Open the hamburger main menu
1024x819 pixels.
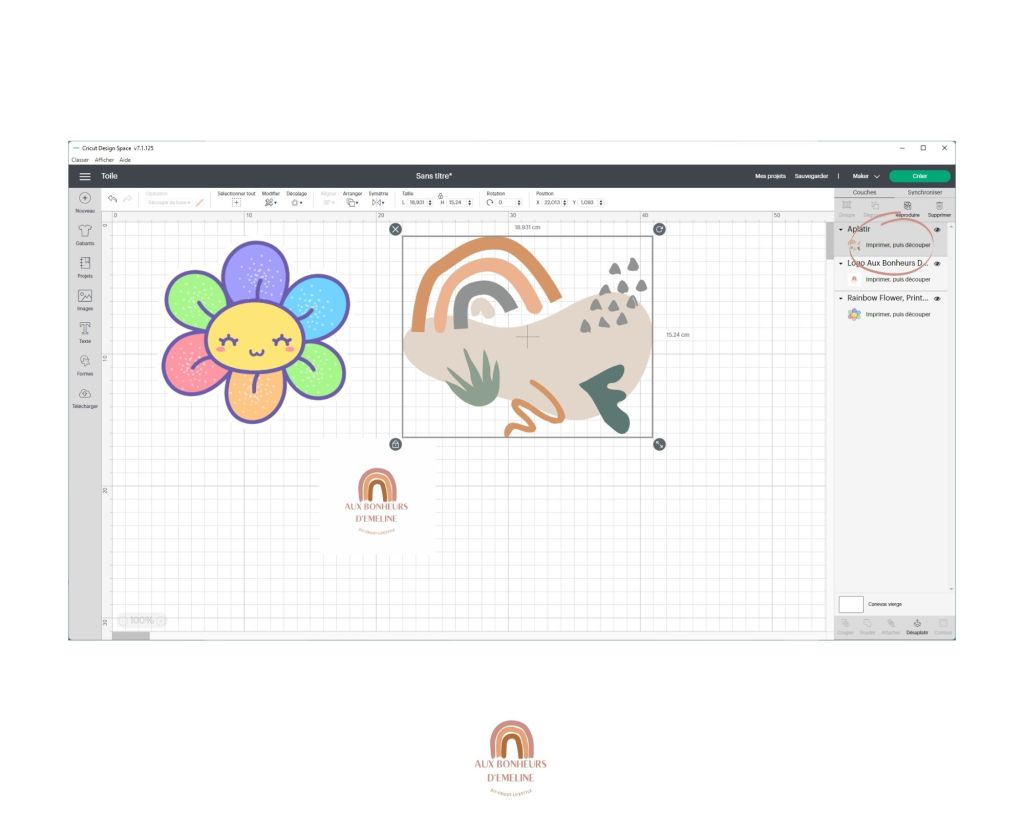pos(85,176)
